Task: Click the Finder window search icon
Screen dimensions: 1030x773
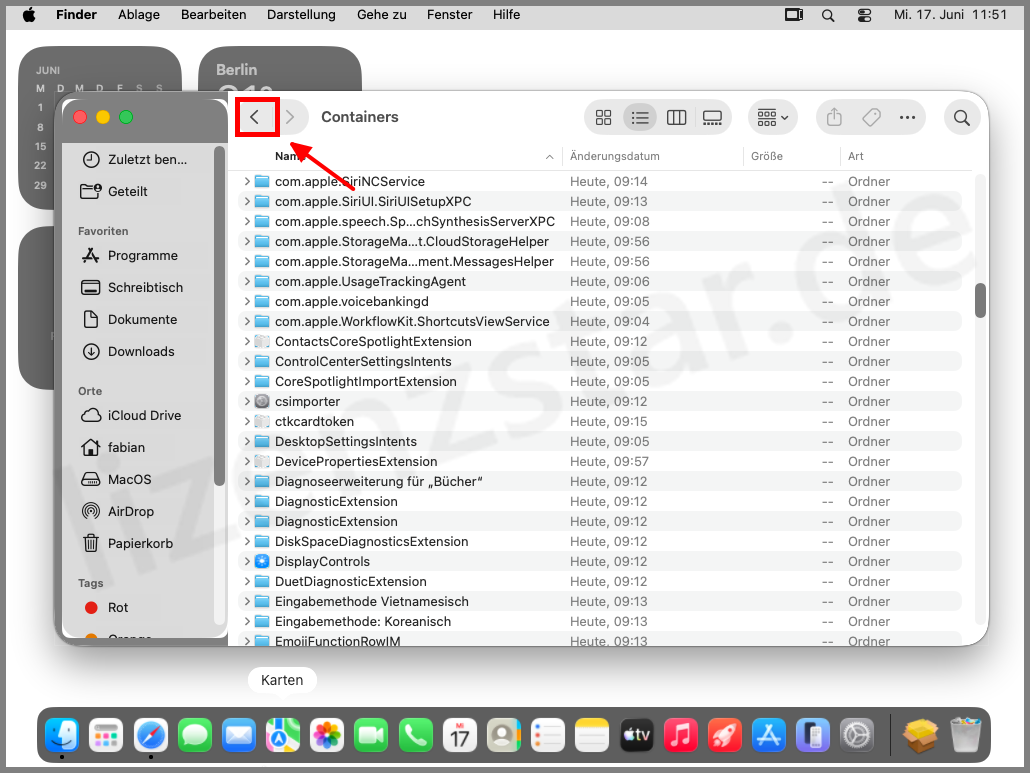Action: click(962, 118)
